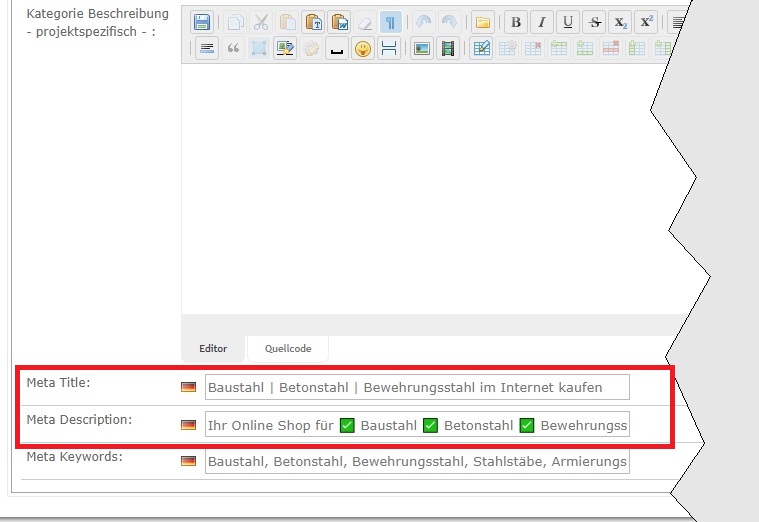The image size is (759, 522).
Task: Select the Editor tab
Action: [213, 349]
